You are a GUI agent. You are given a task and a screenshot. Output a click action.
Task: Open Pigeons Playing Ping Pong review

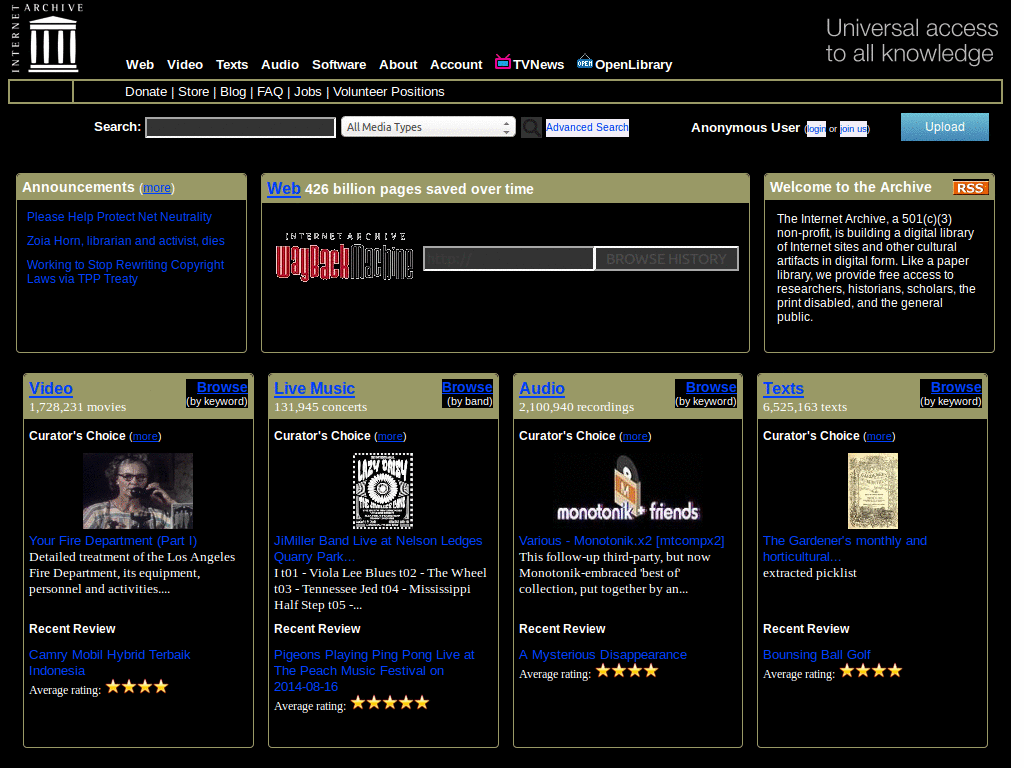[x=374, y=671]
